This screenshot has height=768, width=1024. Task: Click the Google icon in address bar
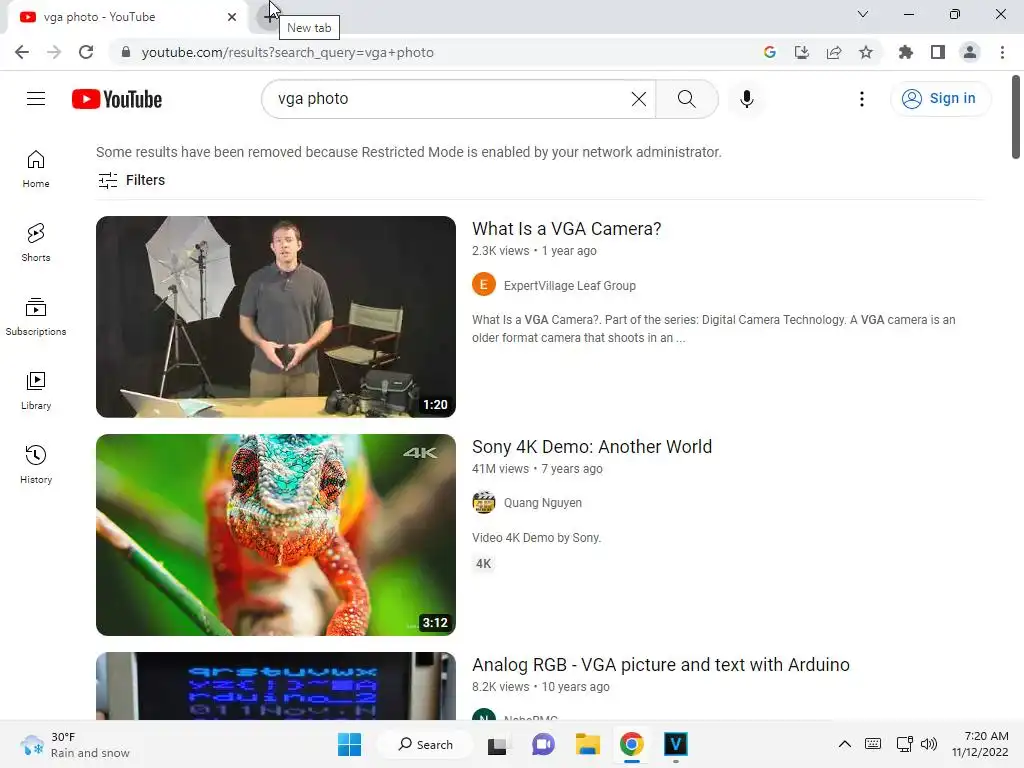click(x=770, y=52)
